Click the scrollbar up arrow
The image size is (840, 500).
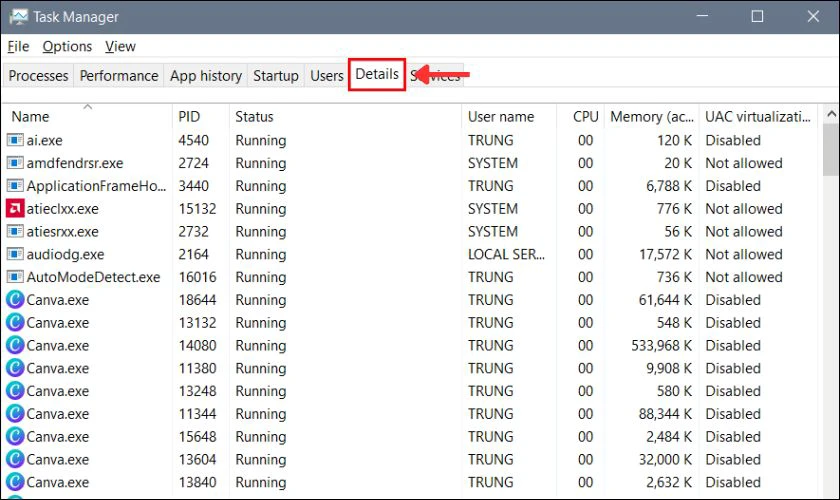pyautogui.click(x=831, y=114)
